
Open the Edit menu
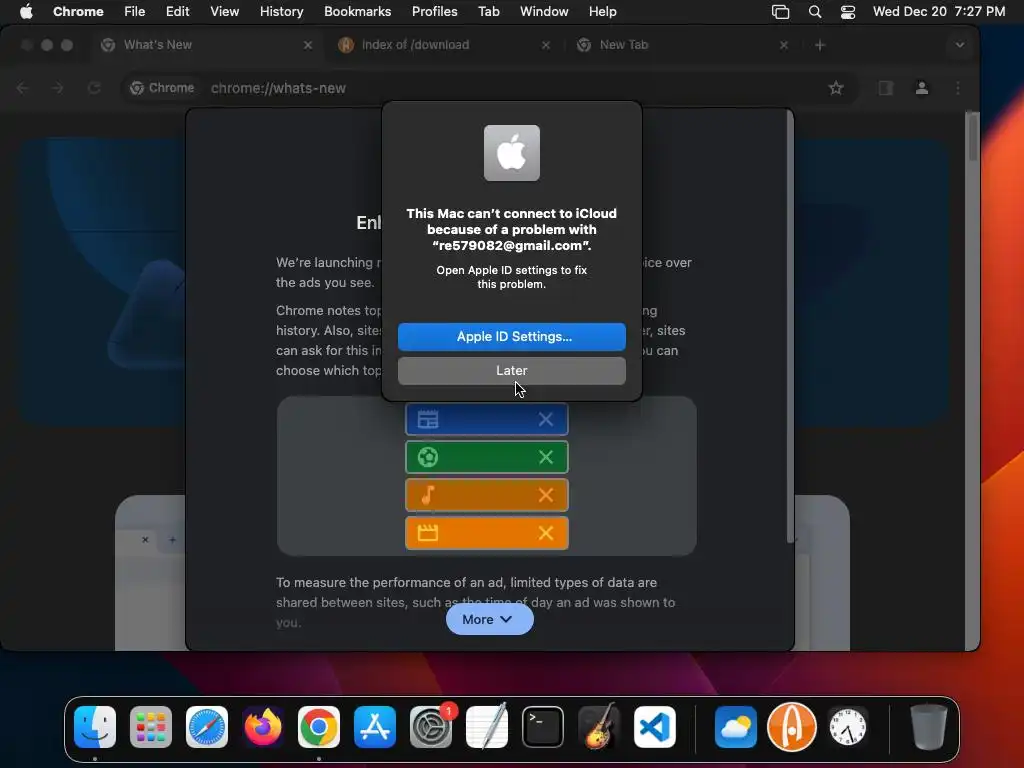(x=177, y=11)
